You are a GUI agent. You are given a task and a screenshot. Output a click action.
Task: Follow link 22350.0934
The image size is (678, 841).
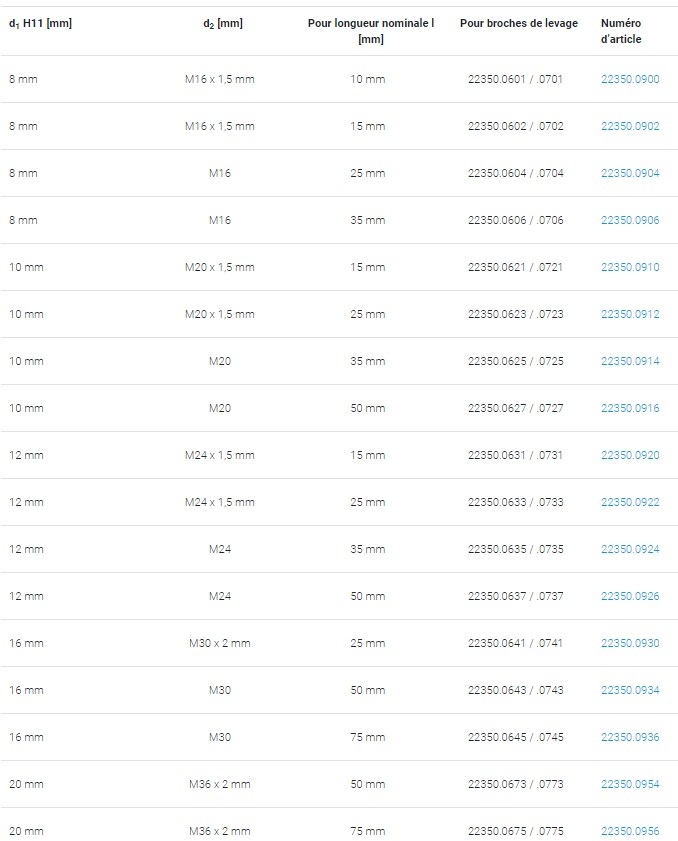coord(630,690)
